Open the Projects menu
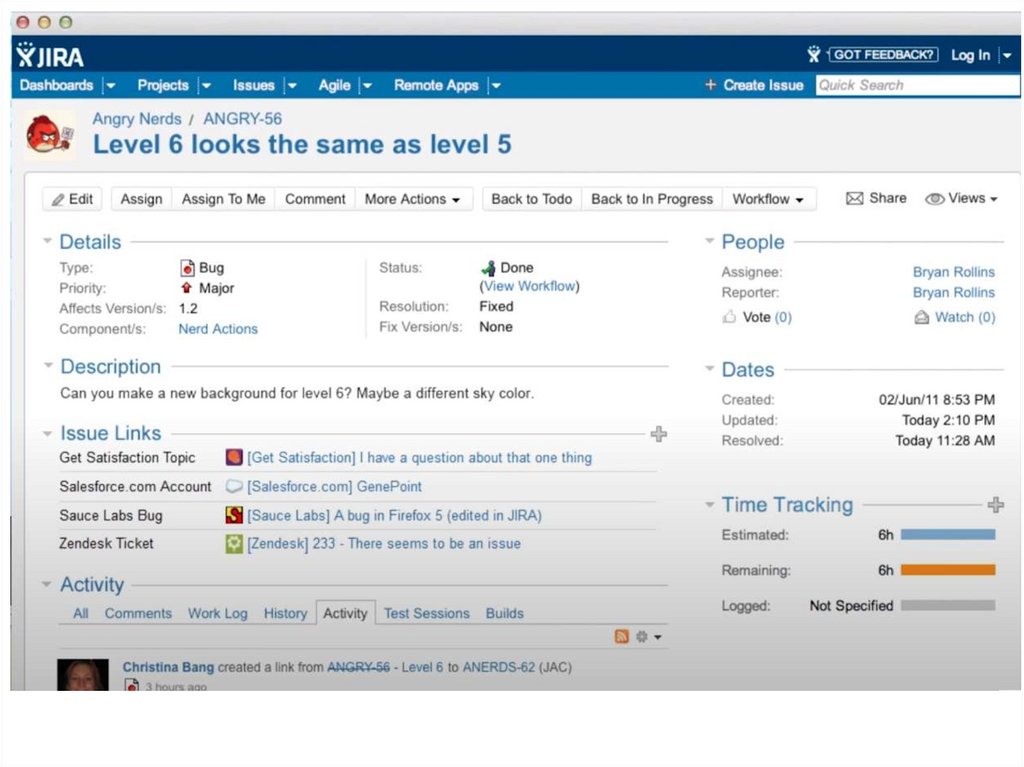The height and width of the screenshot is (767, 1024). pyautogui.click(x=163, y=86)
